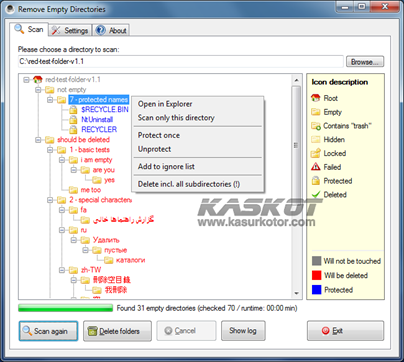Collapse the 'fa' folder node

(x=62, y=210)
